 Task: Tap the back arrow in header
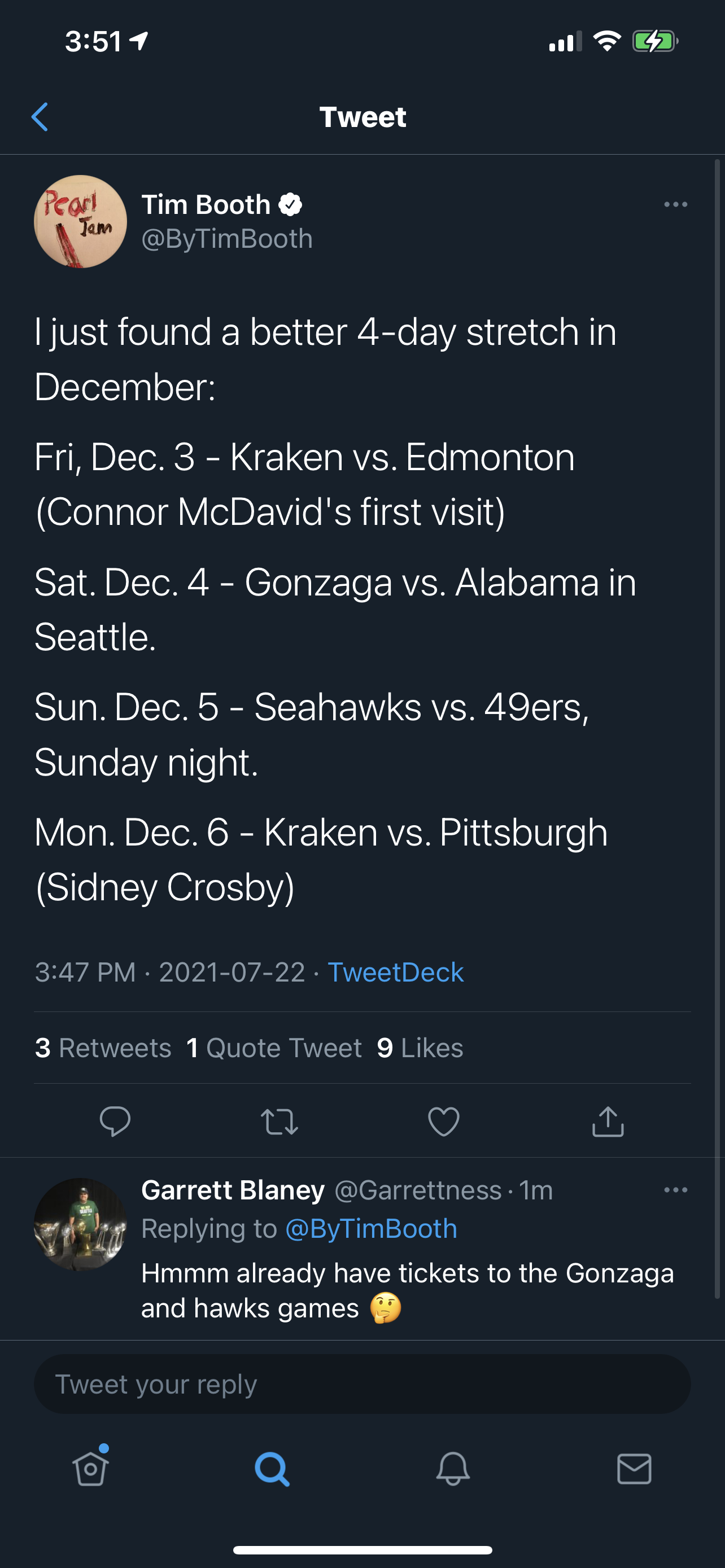click(40, 117)
